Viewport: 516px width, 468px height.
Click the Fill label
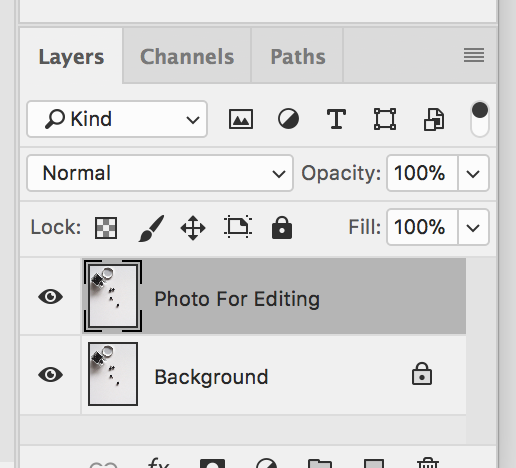point(365,227)
